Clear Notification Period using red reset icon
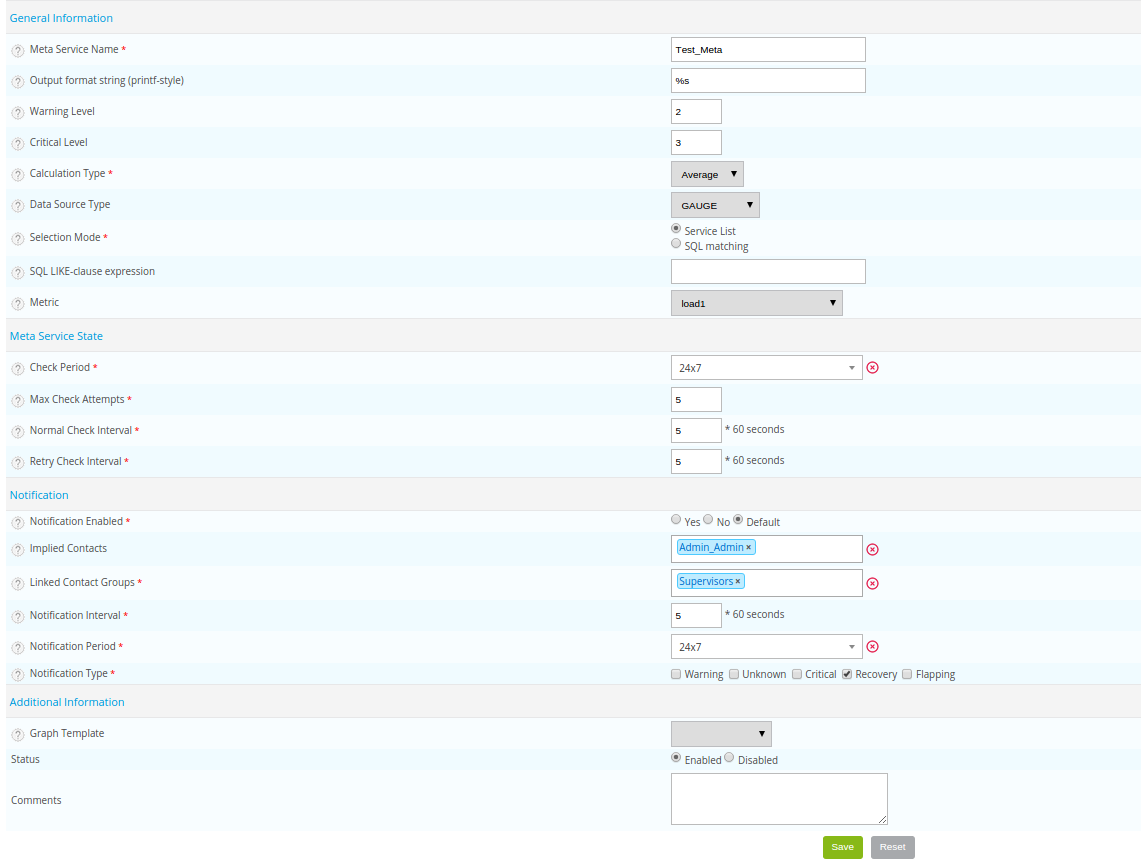 (x=872, y=647)
